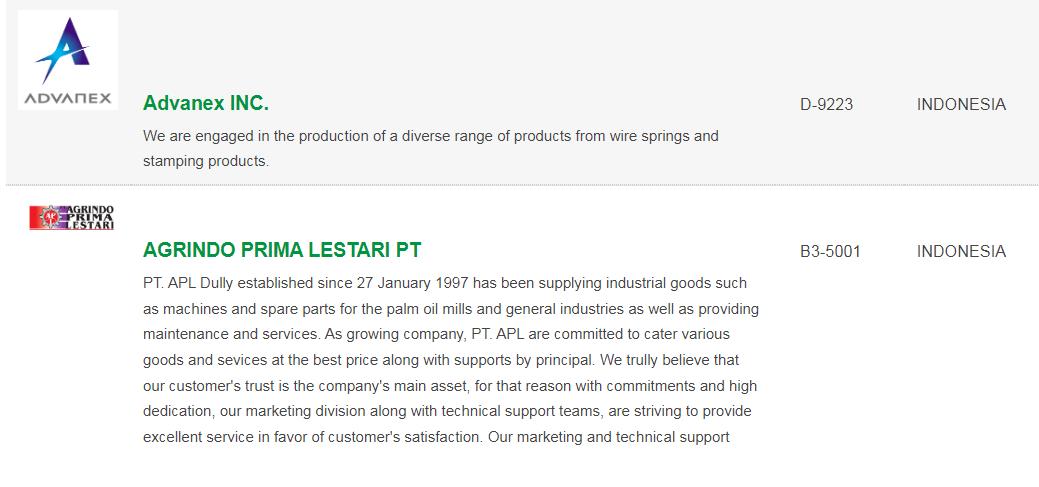1039x487 pixels.
Task: Select booth number B3-5001
Action: click(x=830, y=252)
